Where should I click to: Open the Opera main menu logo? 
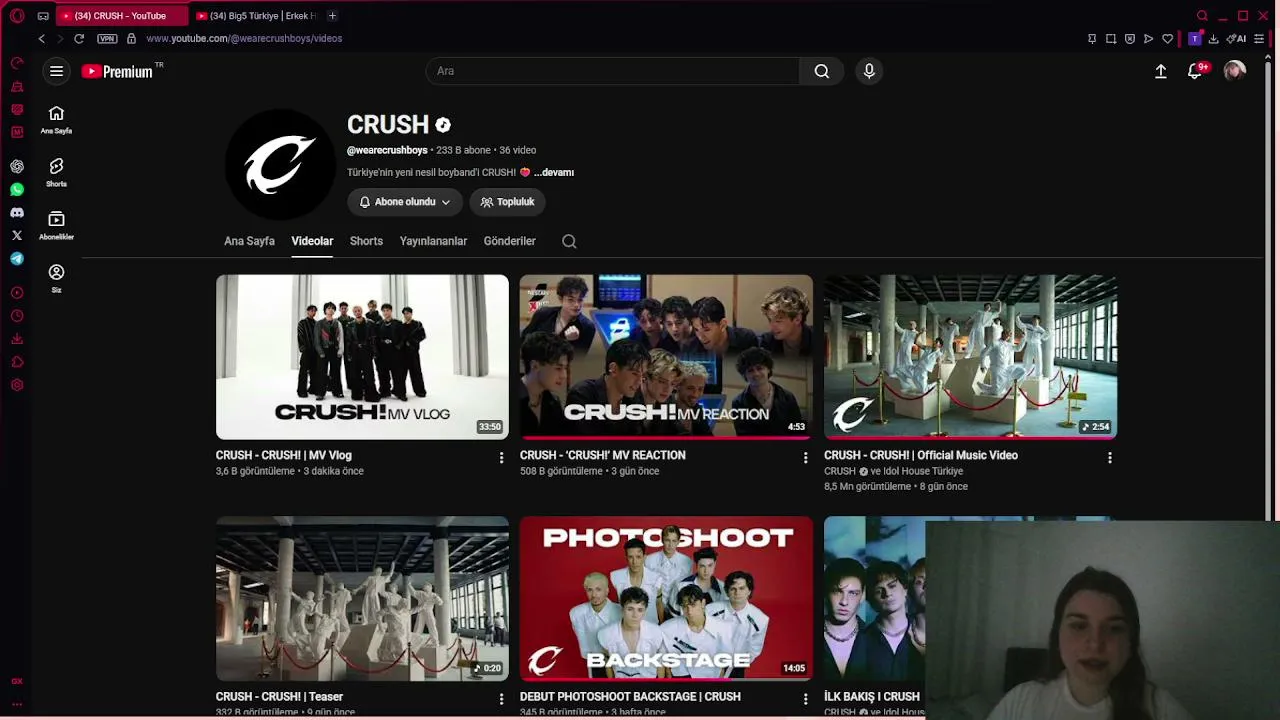(17, 15)
